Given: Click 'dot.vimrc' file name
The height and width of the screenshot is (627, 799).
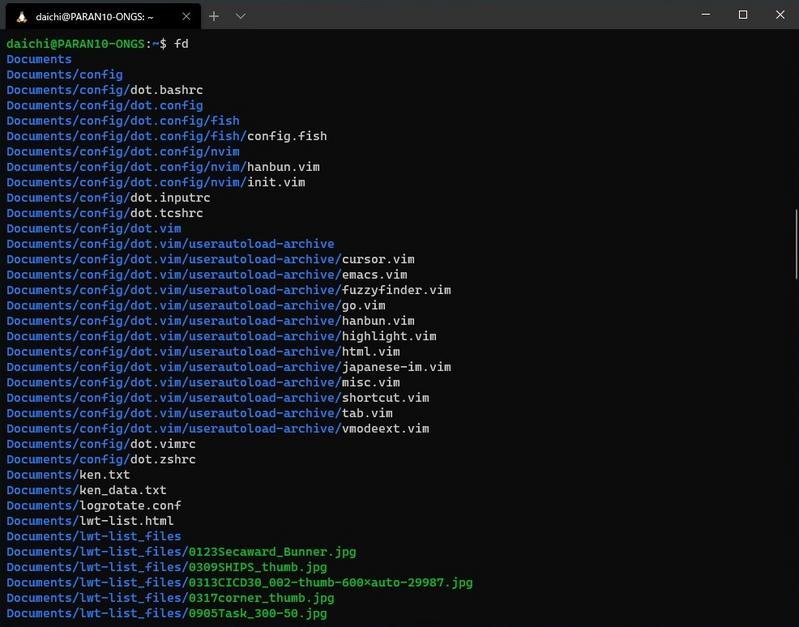Looking at the screenshot, I should pos(163,444).
